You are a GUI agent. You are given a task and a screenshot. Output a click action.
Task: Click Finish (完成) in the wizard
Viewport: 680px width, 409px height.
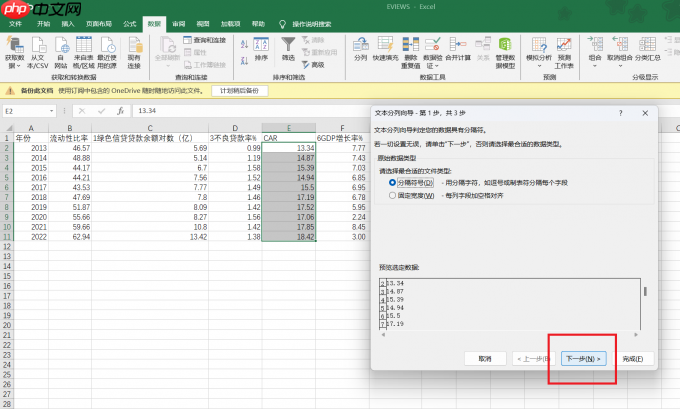click(633, 359)
